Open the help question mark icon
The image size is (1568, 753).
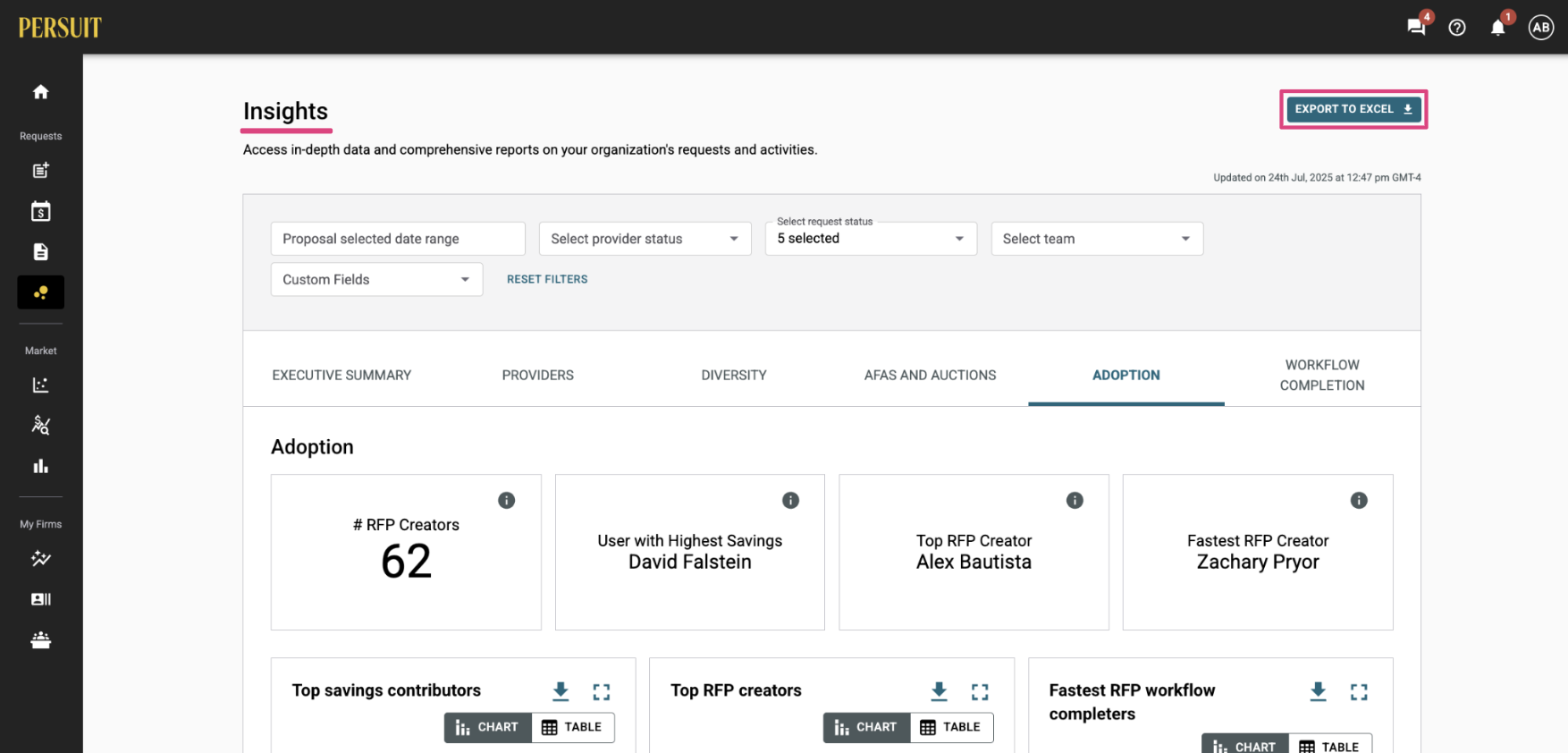[x=1457, y=28]
